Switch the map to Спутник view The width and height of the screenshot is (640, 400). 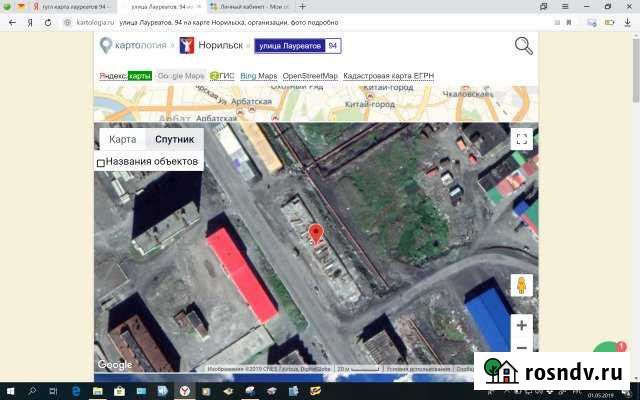click(x=175, y=140)
